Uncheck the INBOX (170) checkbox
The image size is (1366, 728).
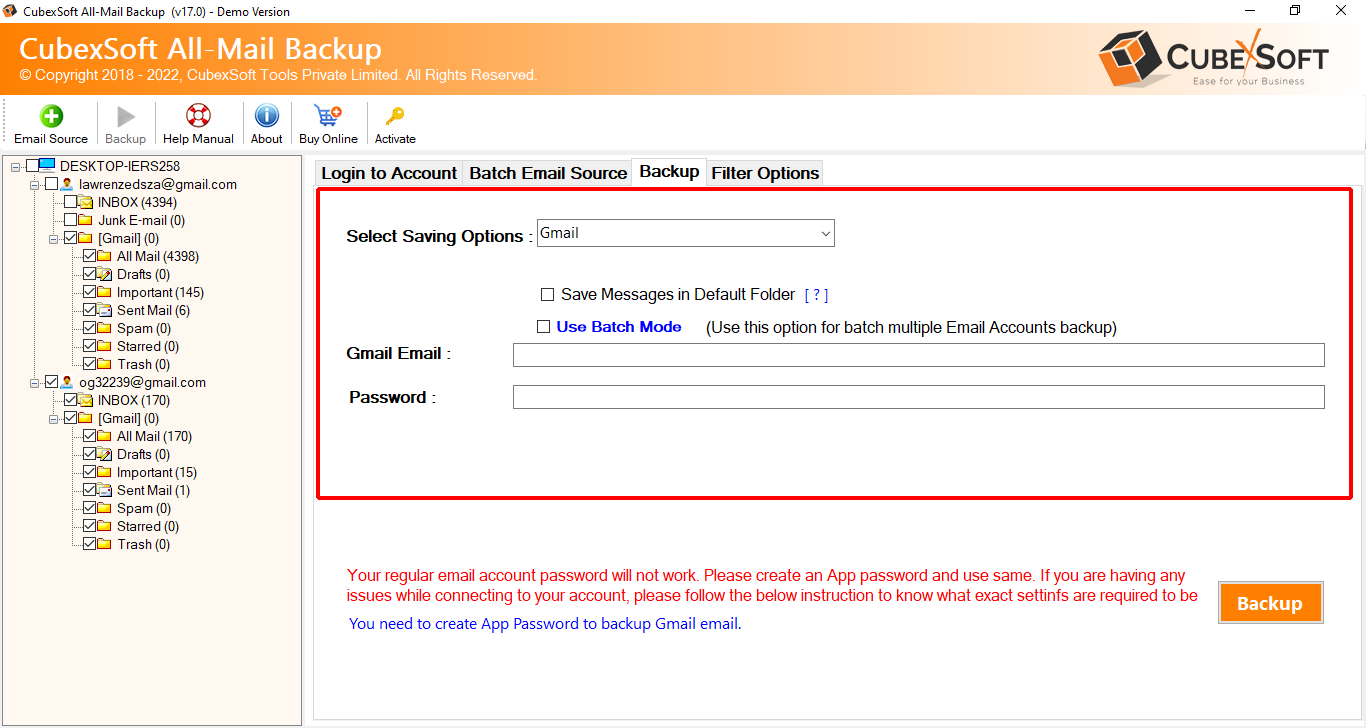71,400
